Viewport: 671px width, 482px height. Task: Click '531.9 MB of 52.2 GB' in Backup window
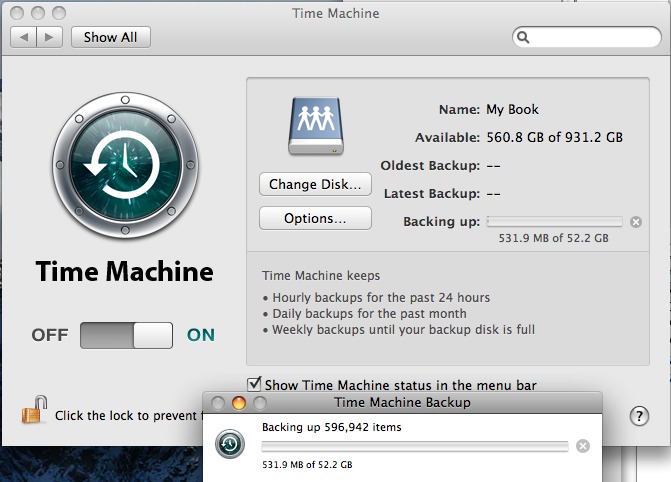coord(307,464)
